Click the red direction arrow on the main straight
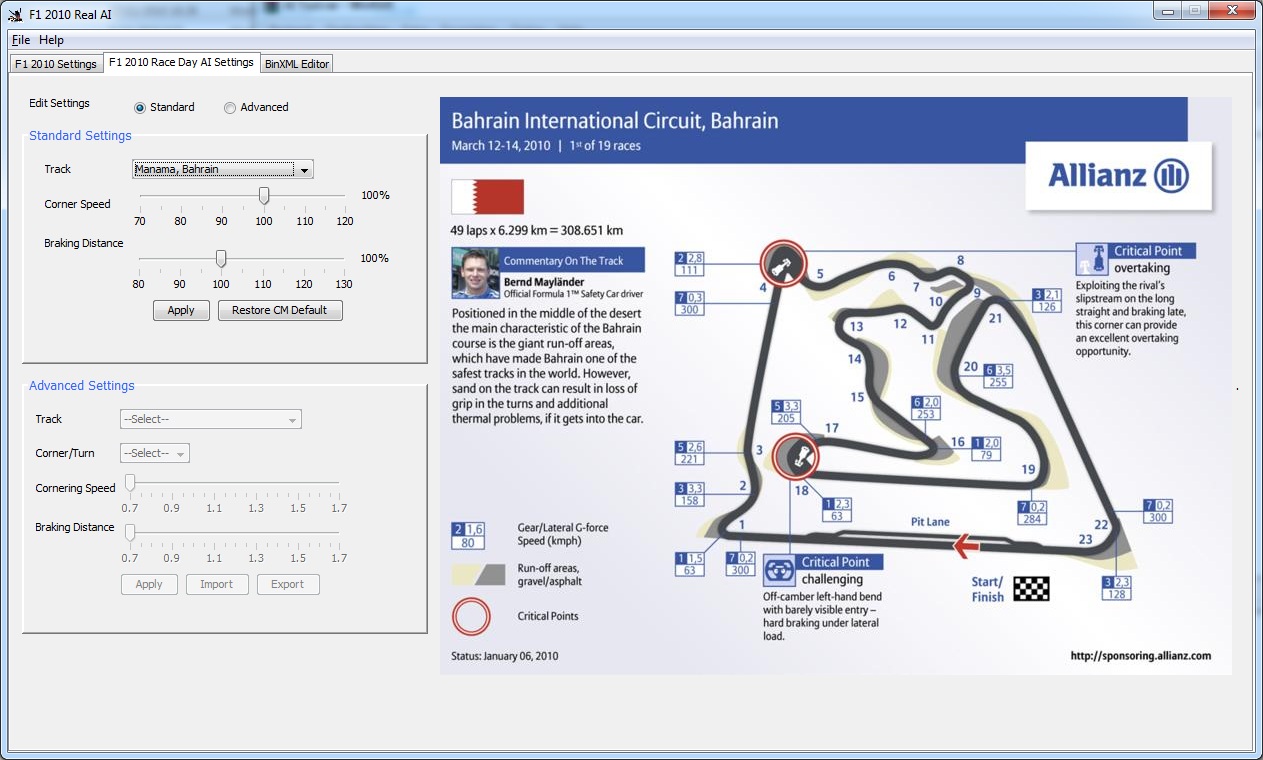1263x760 pixels. pos(966,545)
